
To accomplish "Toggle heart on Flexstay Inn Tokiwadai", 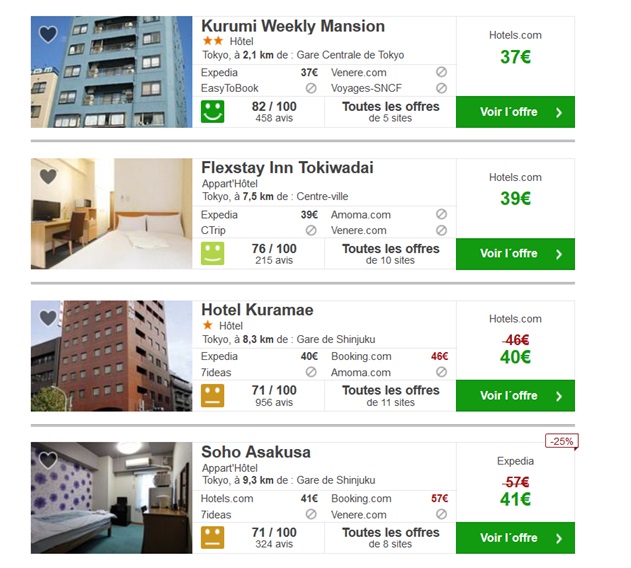I will pos(48,176).
